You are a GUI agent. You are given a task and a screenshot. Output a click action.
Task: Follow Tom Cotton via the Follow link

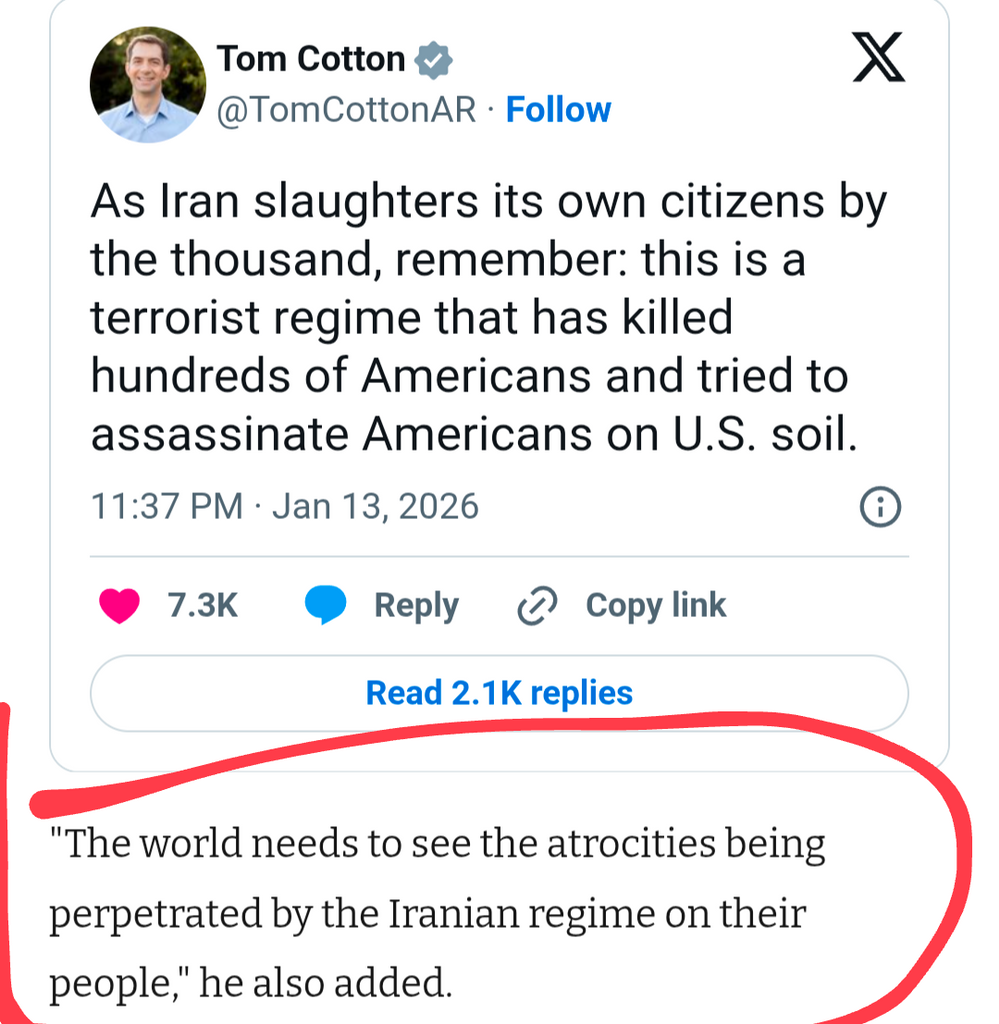[x=558, y=110]
